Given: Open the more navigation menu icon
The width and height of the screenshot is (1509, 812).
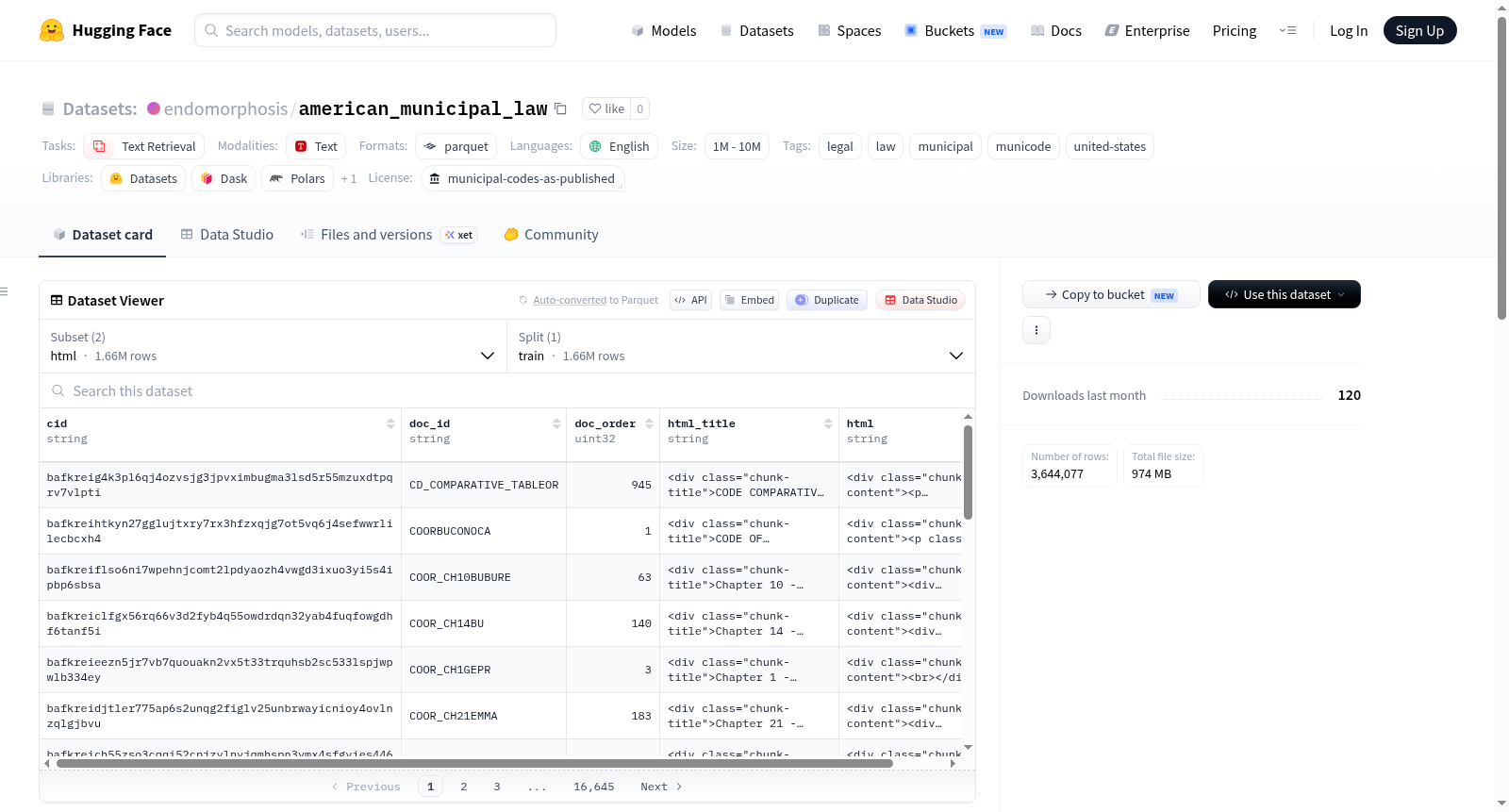Looking at the screenshot, I should coord(1287,30).
